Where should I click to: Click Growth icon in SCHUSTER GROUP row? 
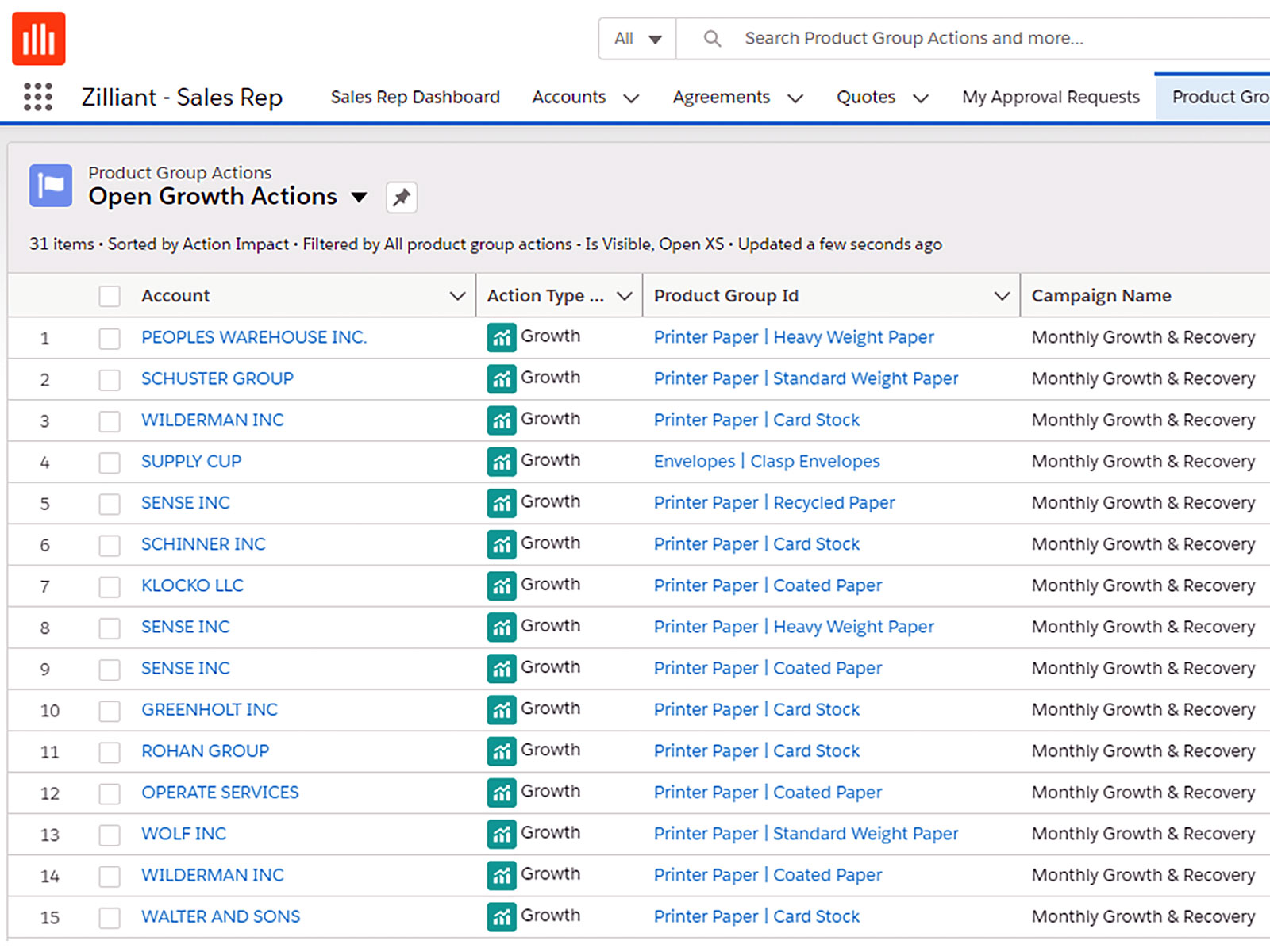coord(501,379)
